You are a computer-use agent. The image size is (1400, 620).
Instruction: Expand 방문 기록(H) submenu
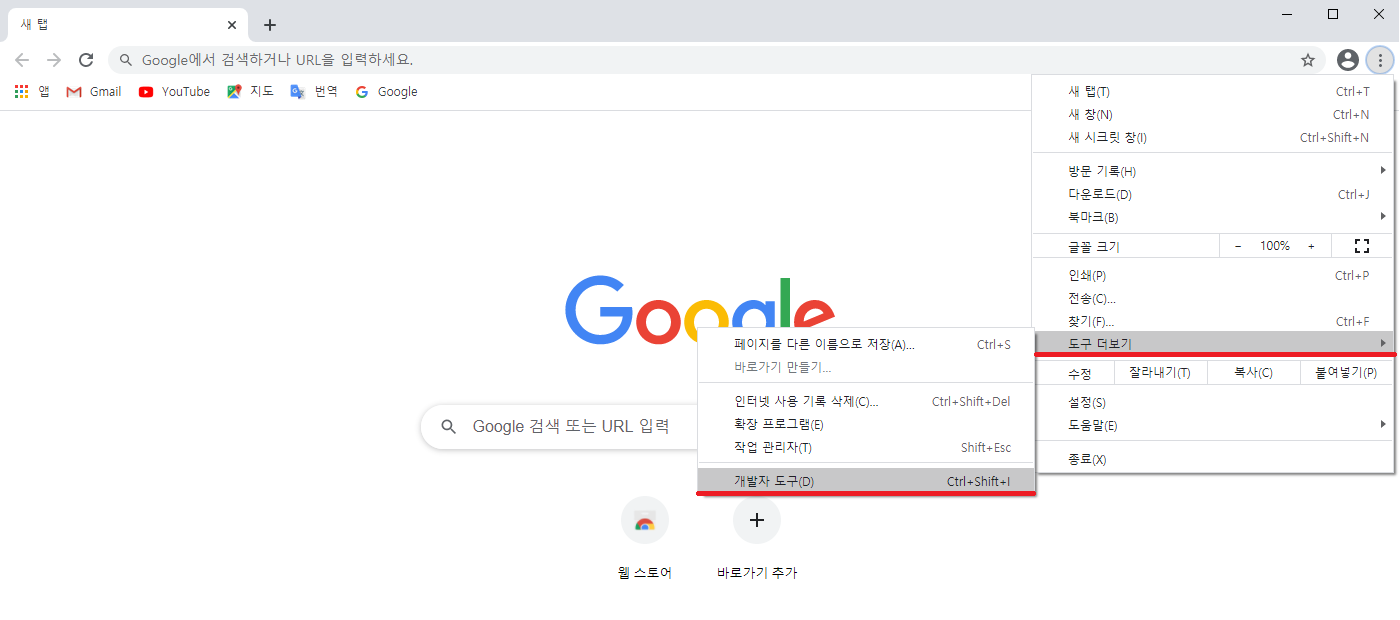[1214, 172]
